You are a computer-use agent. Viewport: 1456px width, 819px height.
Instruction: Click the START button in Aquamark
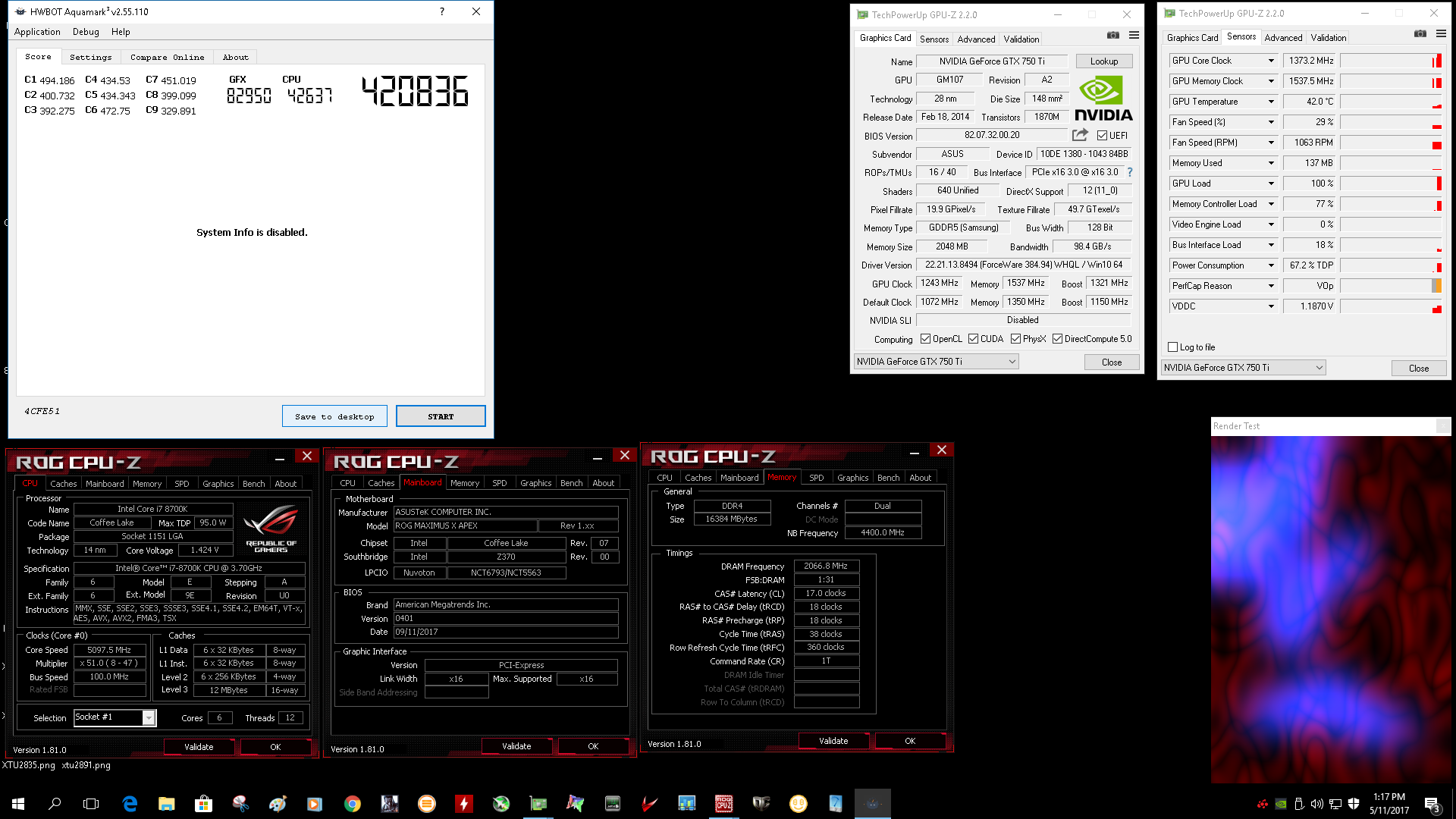(x=441, y=416)
